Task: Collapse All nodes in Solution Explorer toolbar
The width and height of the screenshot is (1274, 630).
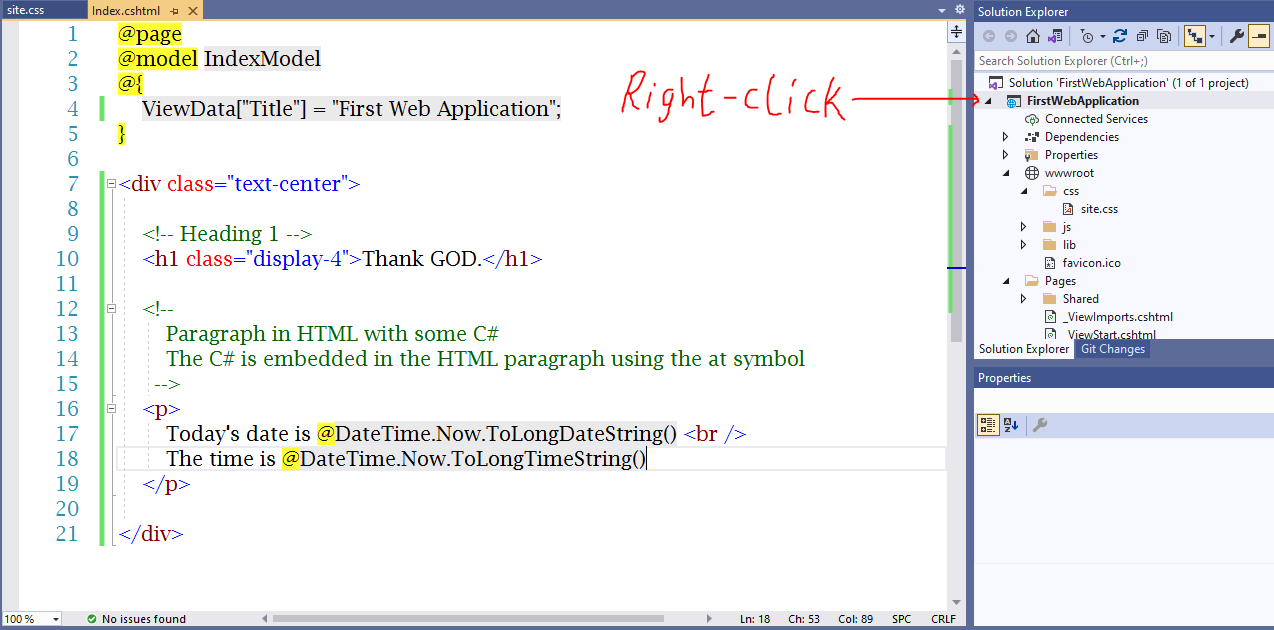Action: [1142, 36]
